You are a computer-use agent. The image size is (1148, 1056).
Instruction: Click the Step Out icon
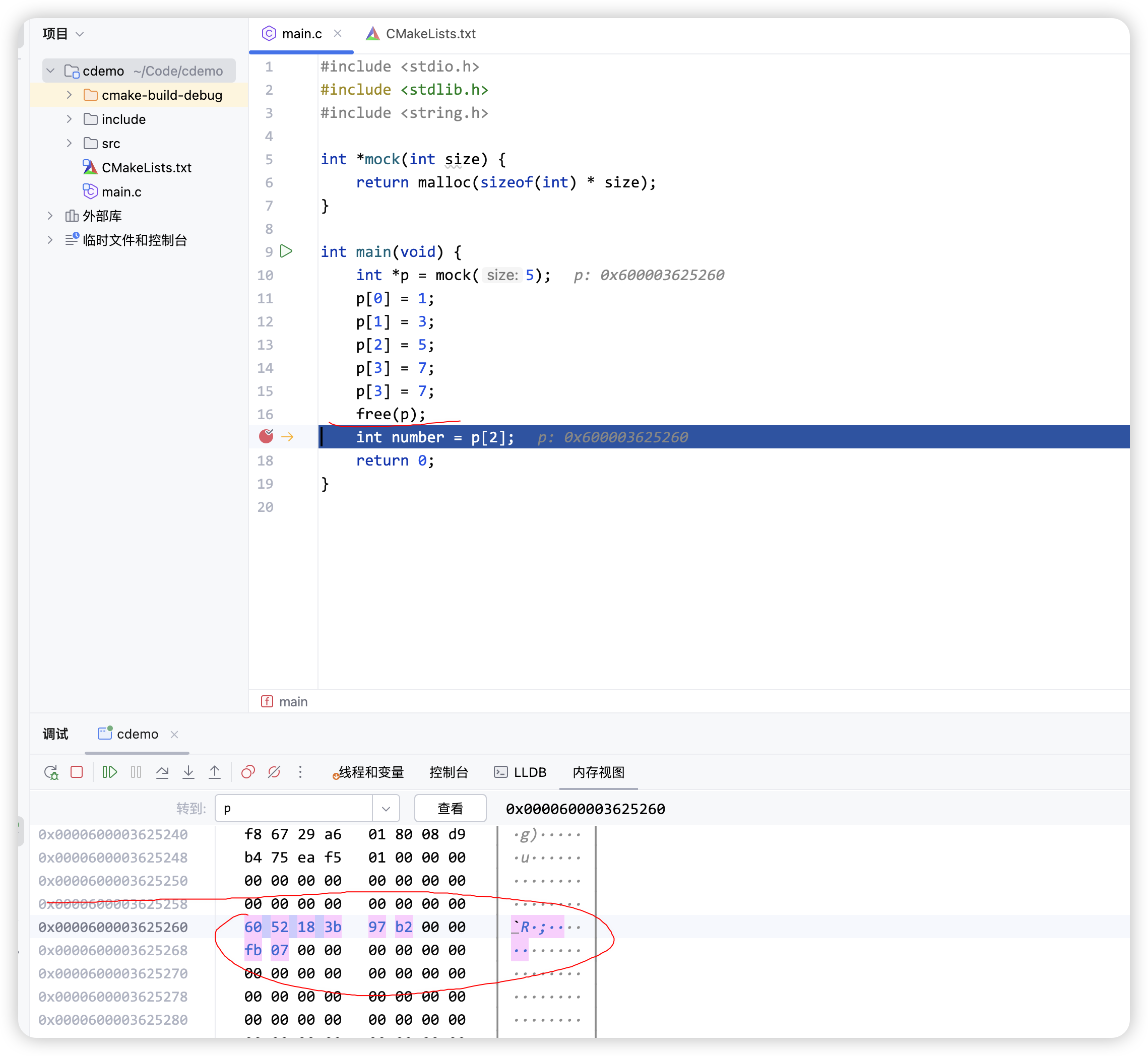(x=214, y=772)
